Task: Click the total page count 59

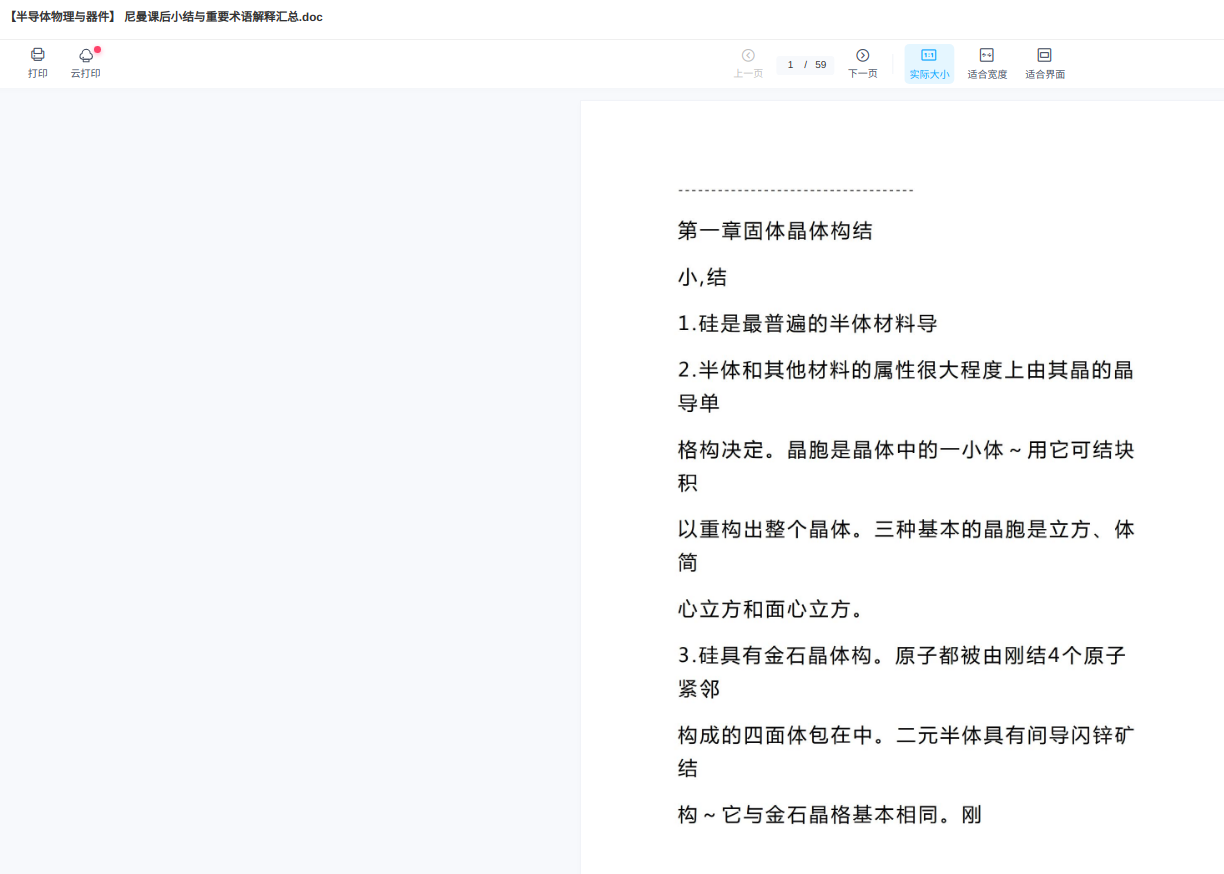Action: point(820,65)
